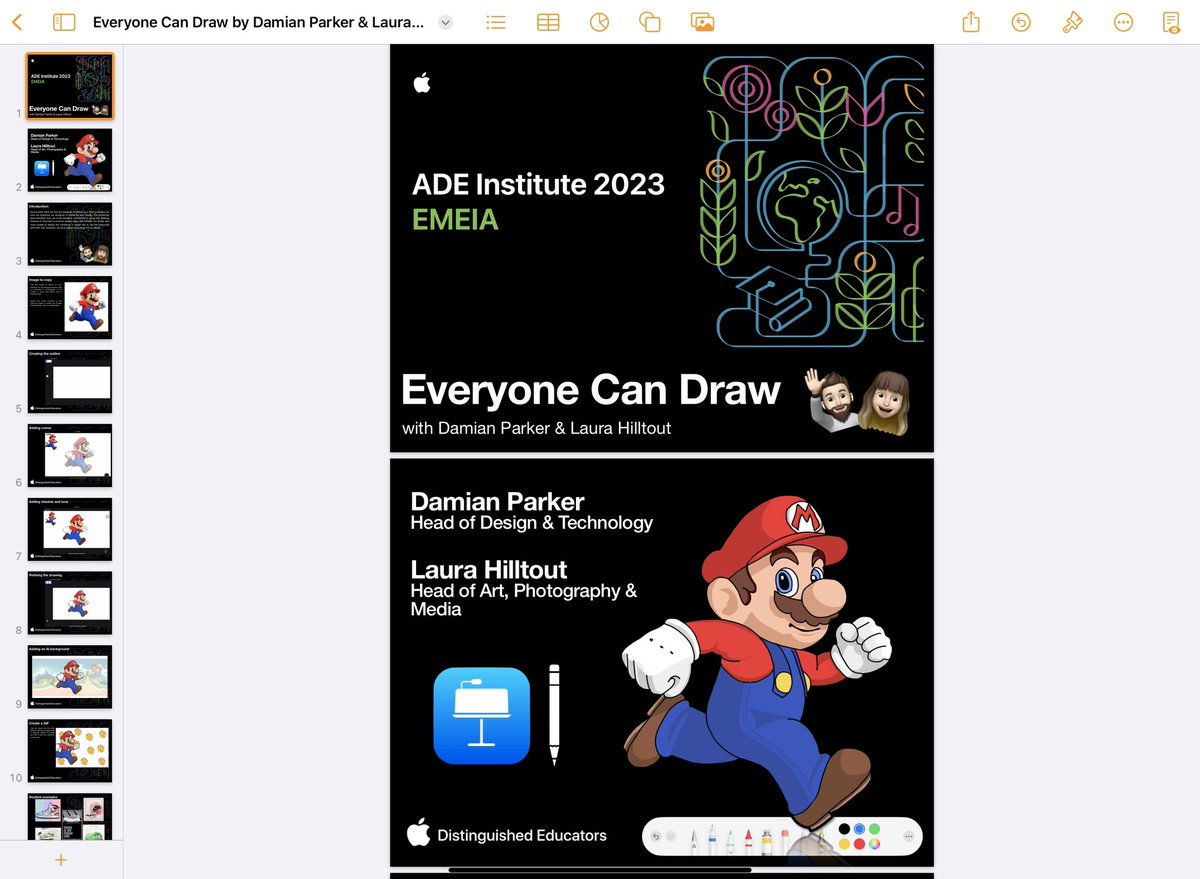Screen dimensions: 1200x879
Task: Pick red swatch in Mario page drawing palette
Action: point(859,844)
